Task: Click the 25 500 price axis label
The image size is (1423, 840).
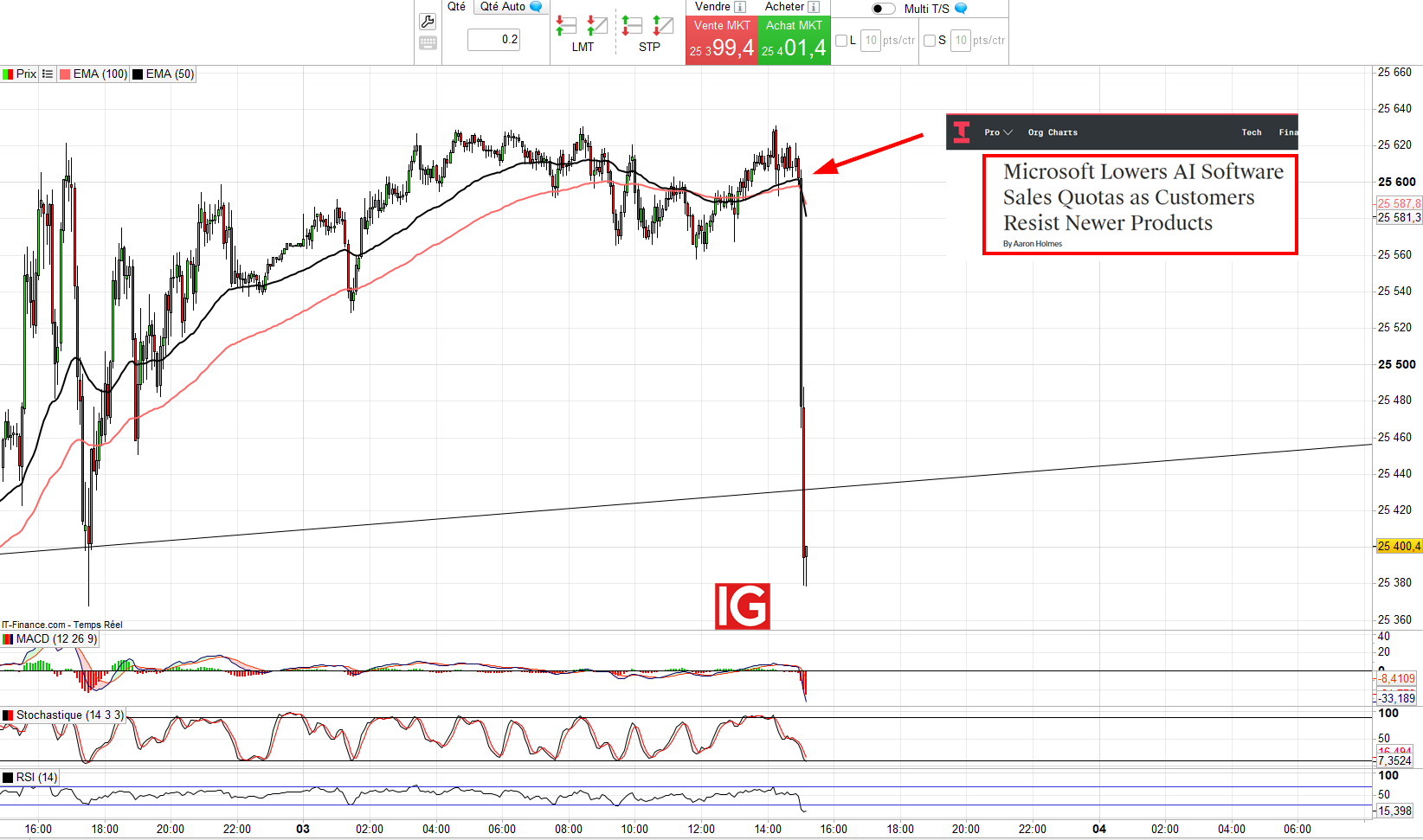Action: coord(1397,364)
